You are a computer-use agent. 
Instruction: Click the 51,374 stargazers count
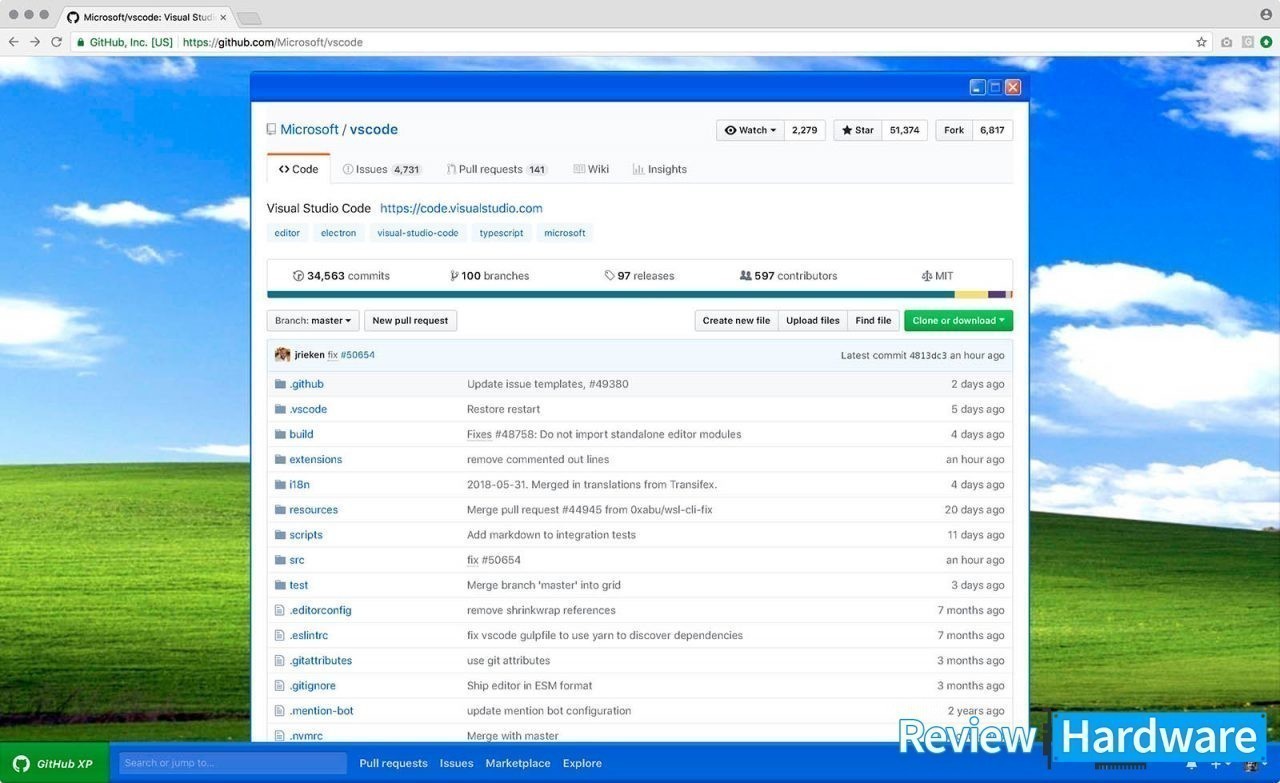click(904, 130)
